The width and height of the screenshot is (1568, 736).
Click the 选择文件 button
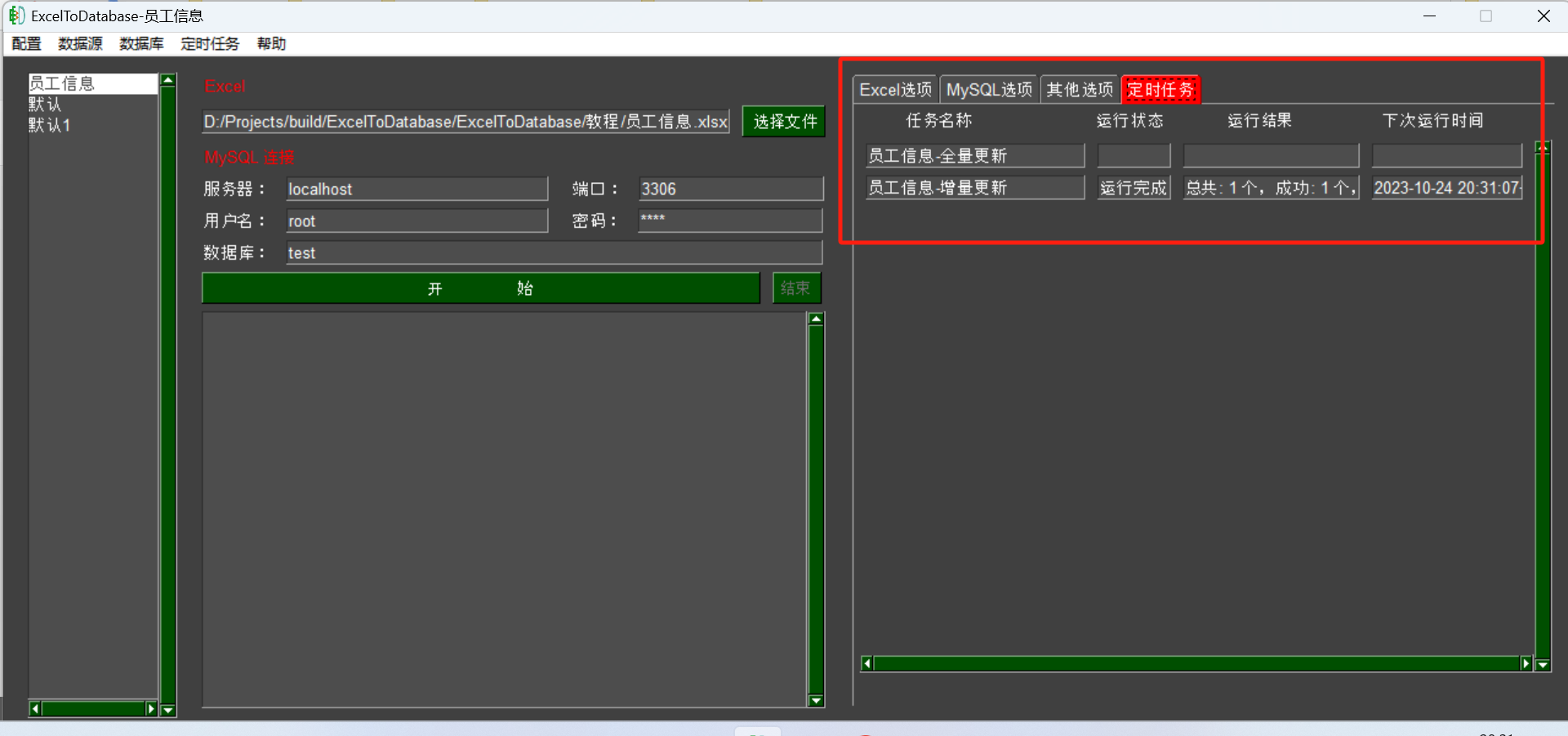coord(782,121)
